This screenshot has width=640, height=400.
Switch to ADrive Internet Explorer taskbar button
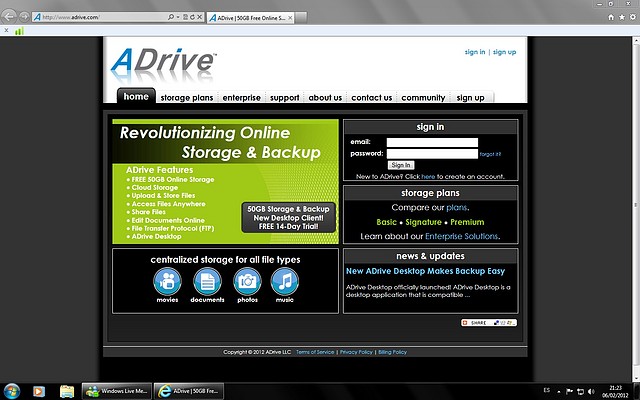189,391
